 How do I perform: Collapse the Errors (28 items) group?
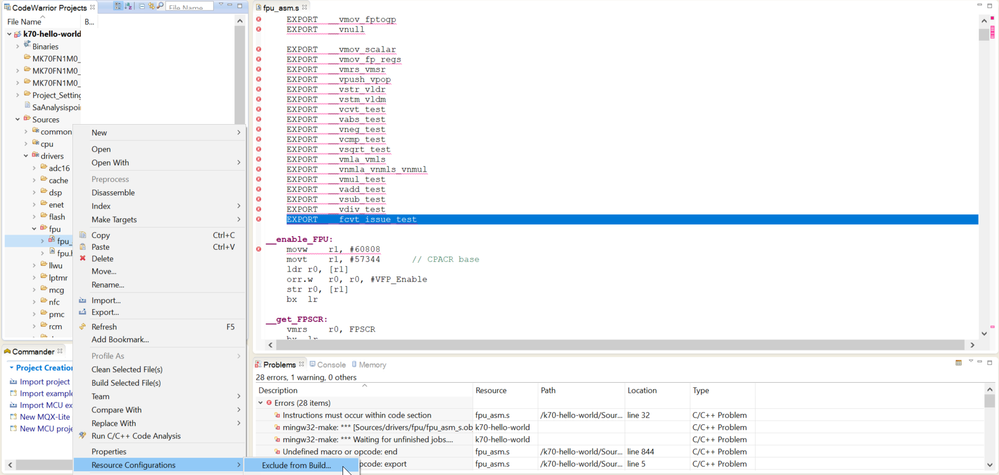261,403
